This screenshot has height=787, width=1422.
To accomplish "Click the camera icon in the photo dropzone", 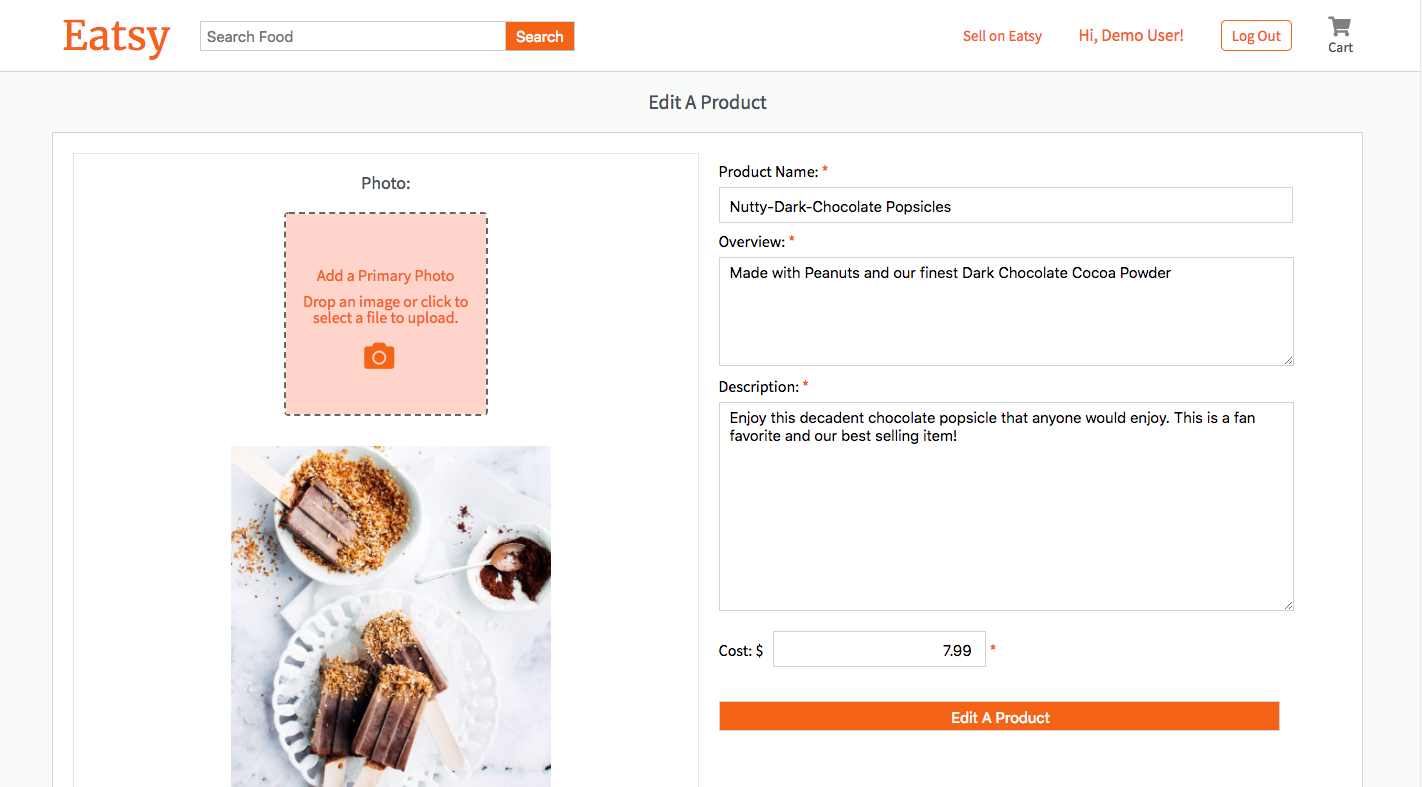I will [378, 355].
